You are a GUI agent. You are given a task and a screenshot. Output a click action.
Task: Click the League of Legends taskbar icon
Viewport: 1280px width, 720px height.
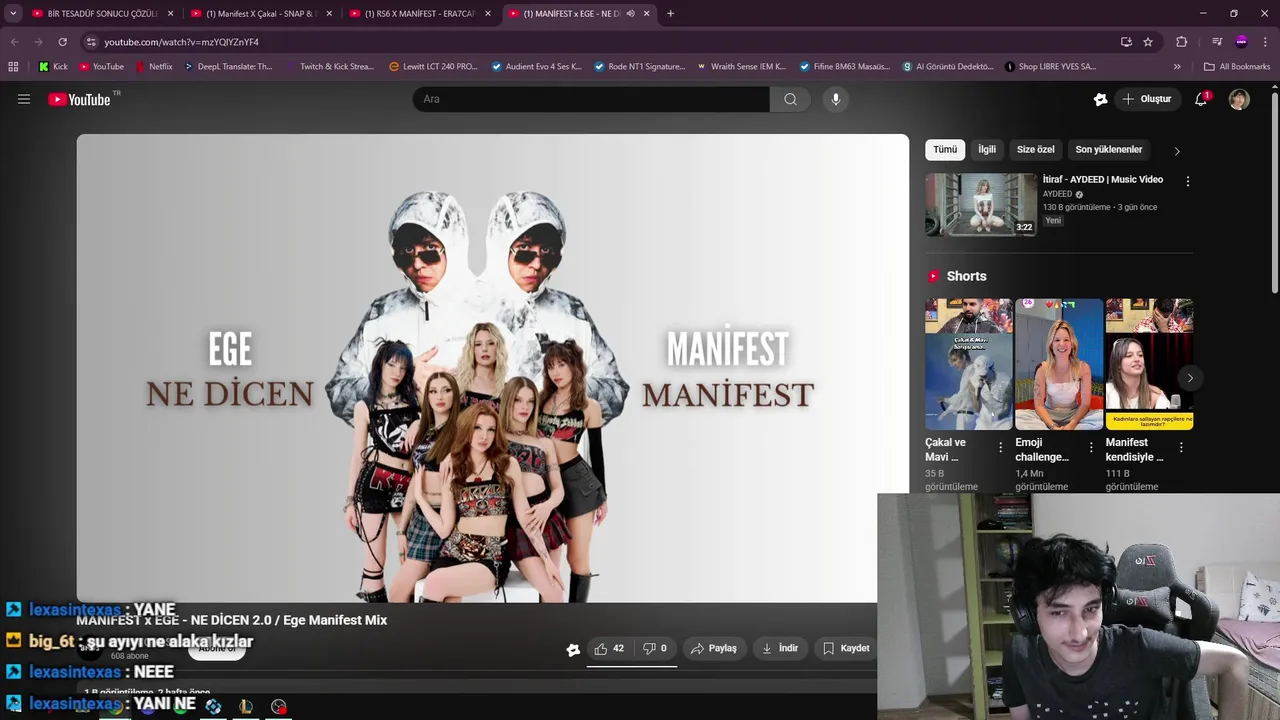click(x=246, y=706)
